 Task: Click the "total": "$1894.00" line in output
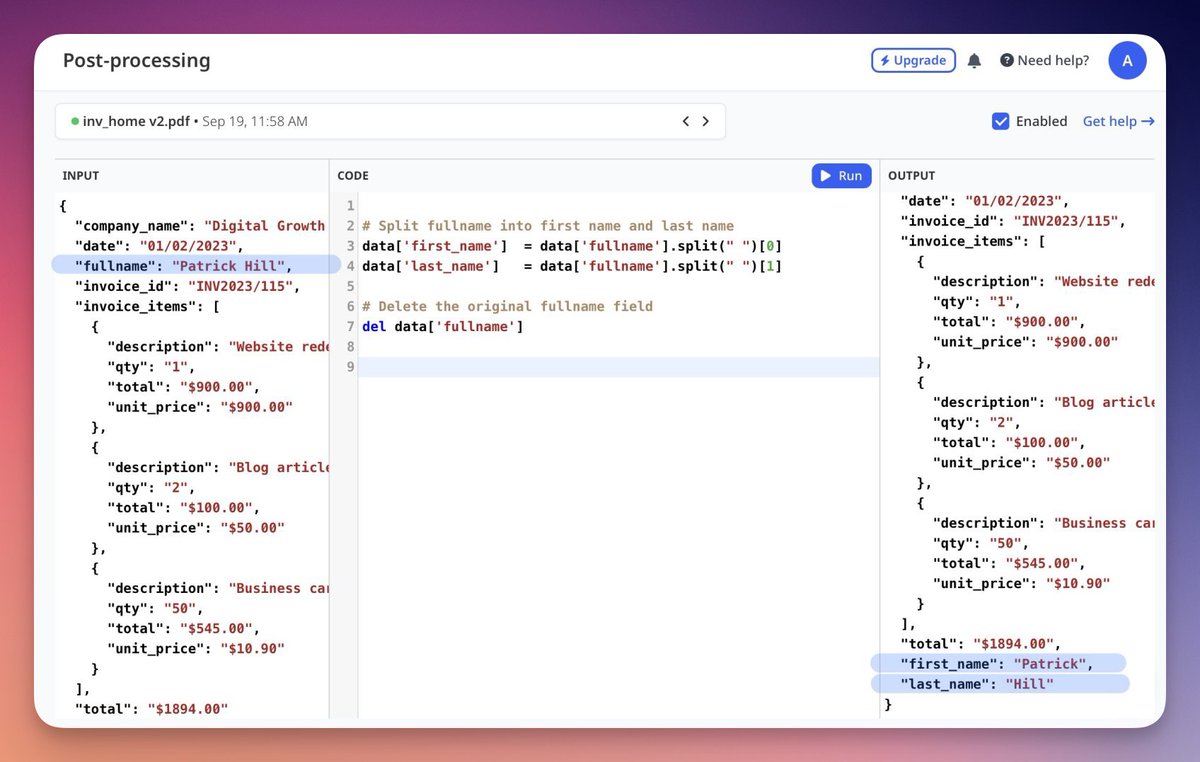point(980,643)
